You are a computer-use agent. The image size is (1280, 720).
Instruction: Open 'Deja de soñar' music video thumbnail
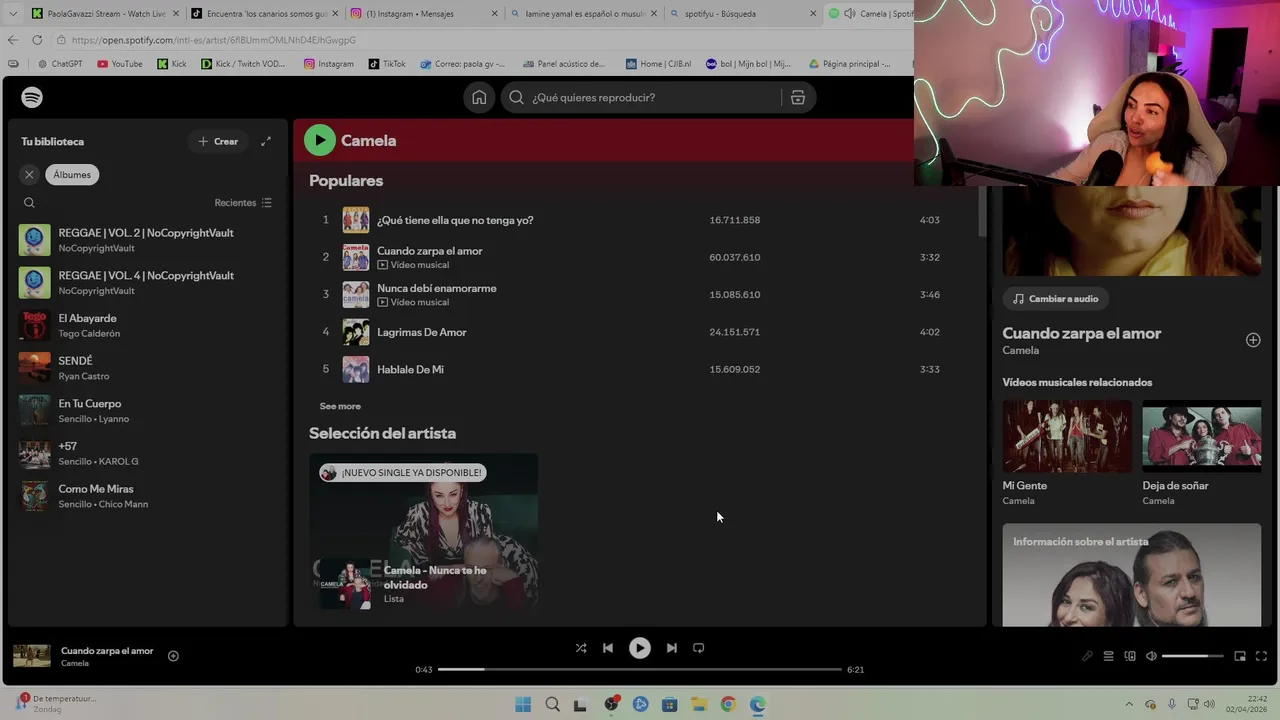[1202, 436]
